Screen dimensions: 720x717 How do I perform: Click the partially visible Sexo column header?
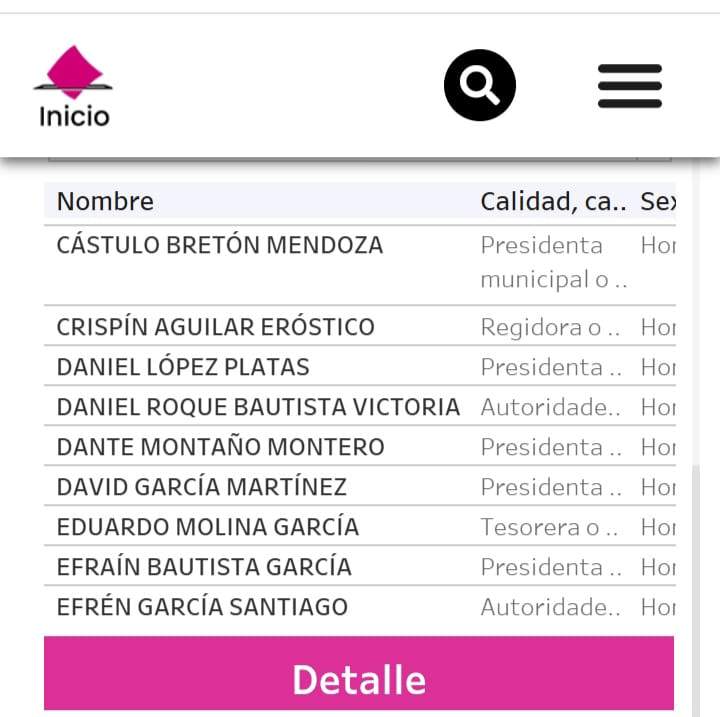[658, 201]
